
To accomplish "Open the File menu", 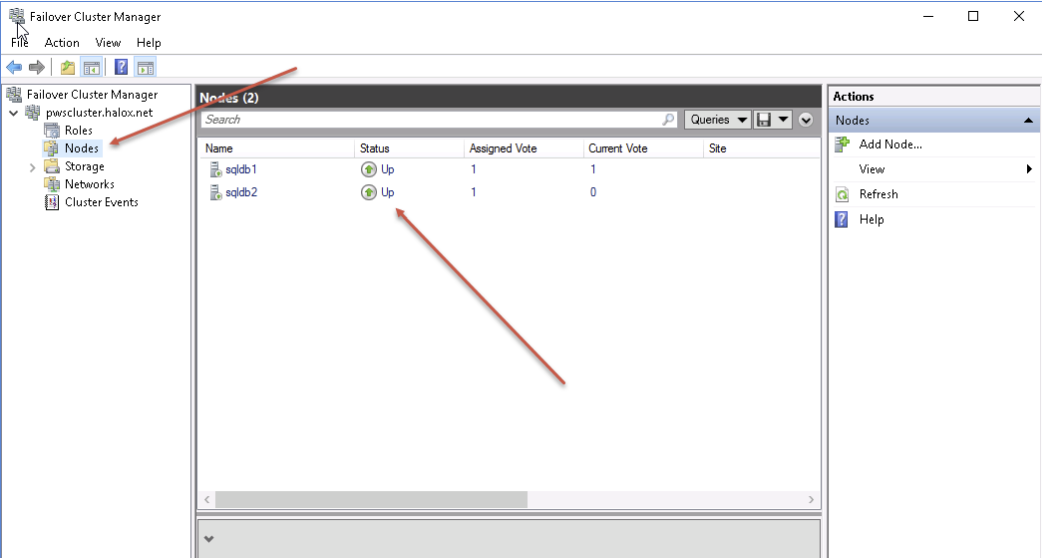I will pos(20,43).
